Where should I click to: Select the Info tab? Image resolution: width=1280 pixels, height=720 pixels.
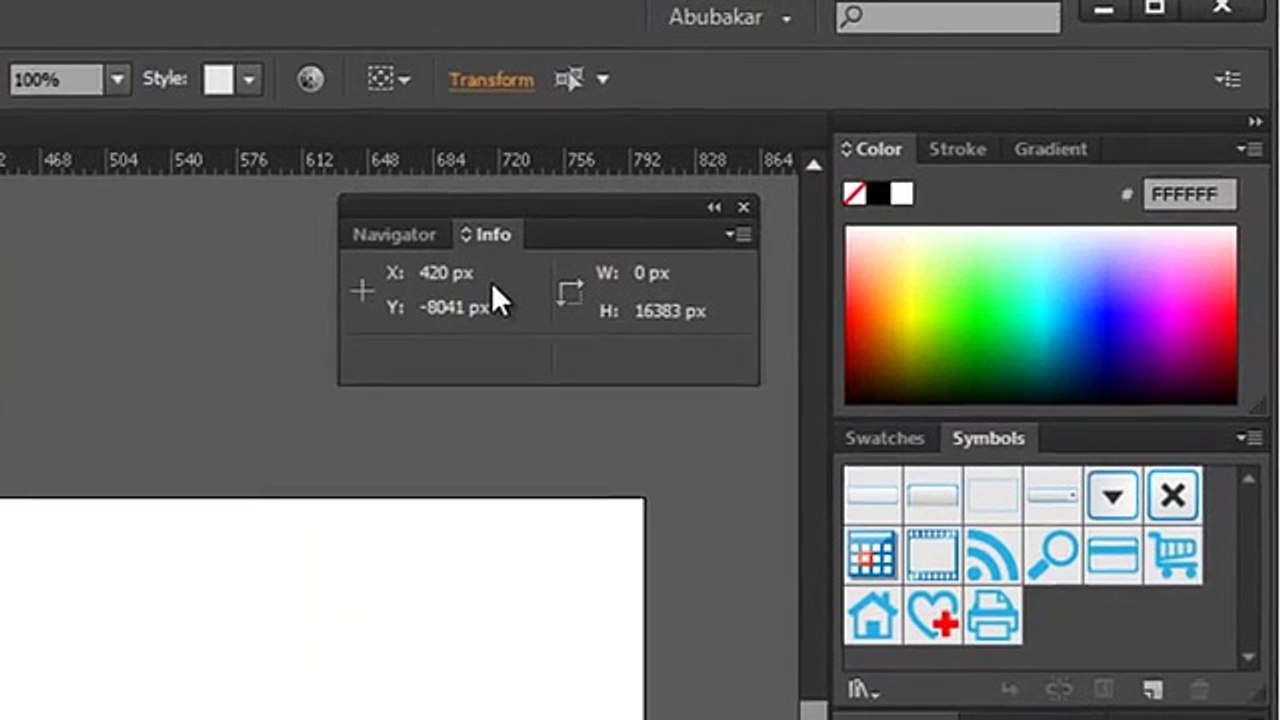pyautogui.click(x=493, y=235)
